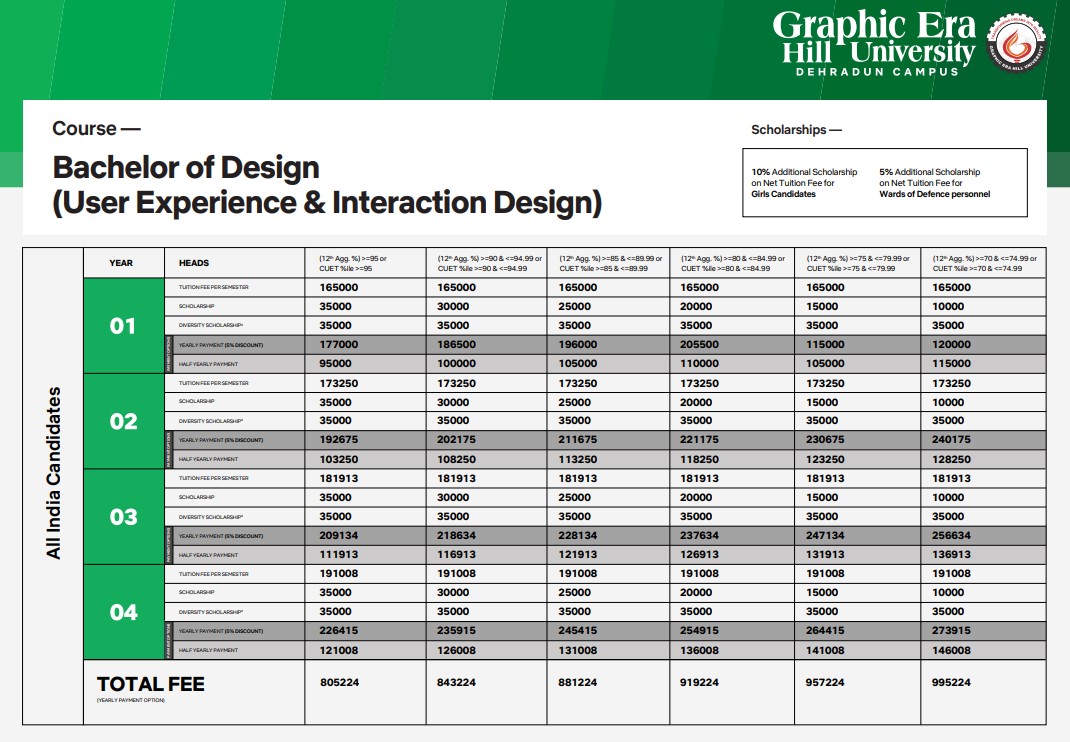Click the 10% Additional Scholarship for Girls note
Image resolution: width=1070 pixels, height=742 pixels.
804,183
